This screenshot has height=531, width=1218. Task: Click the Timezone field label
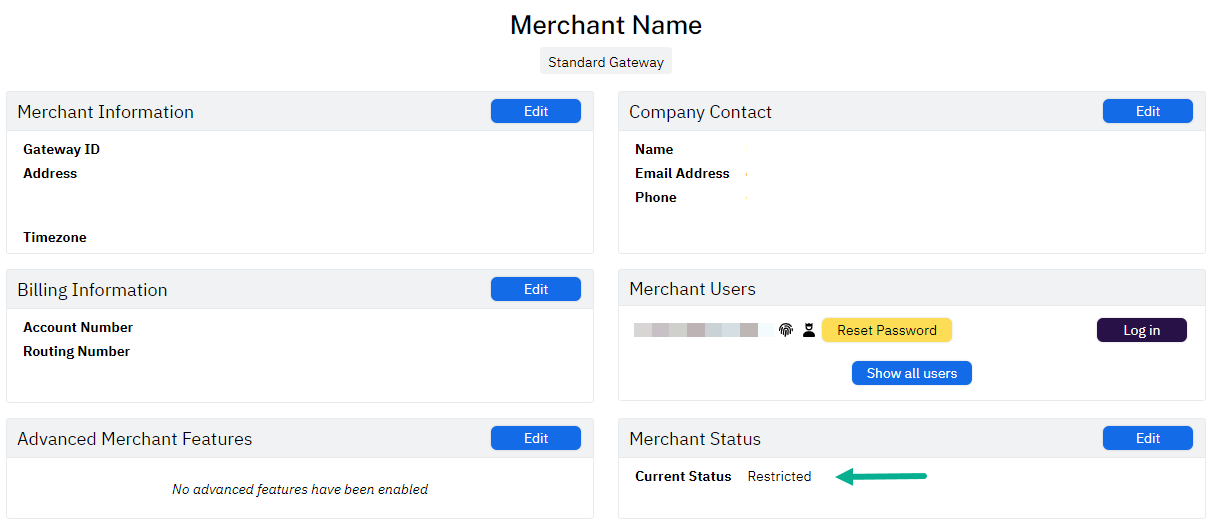click(55, 238)
